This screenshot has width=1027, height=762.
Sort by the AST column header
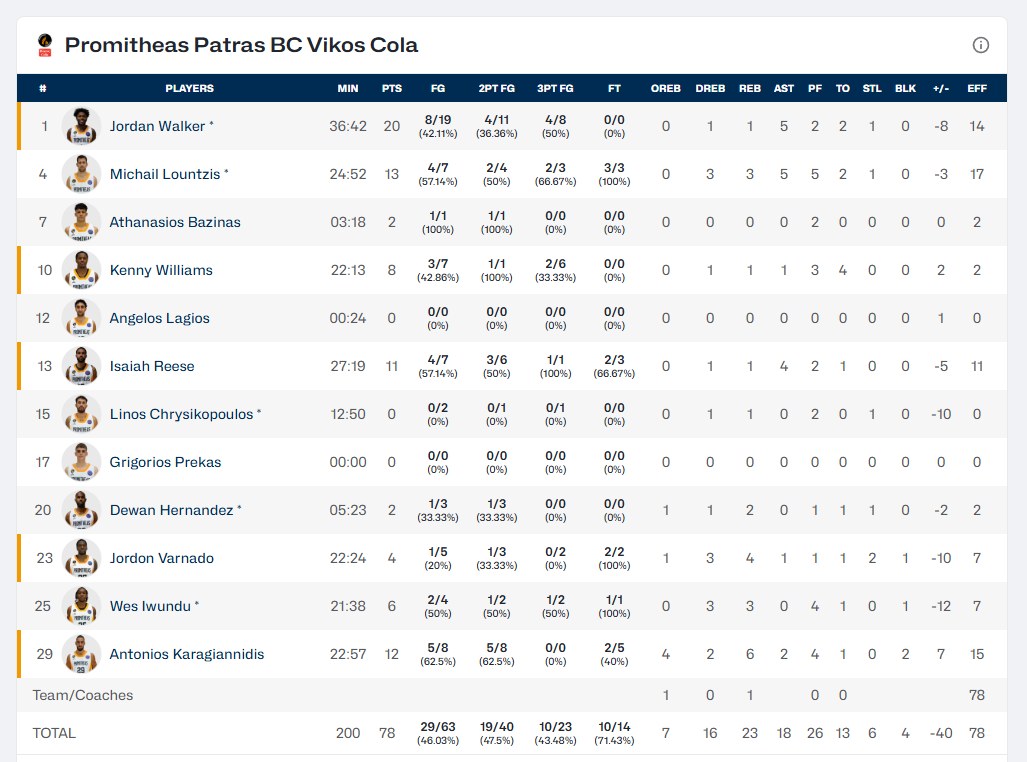pyautogui.click(x=784, y=88)
